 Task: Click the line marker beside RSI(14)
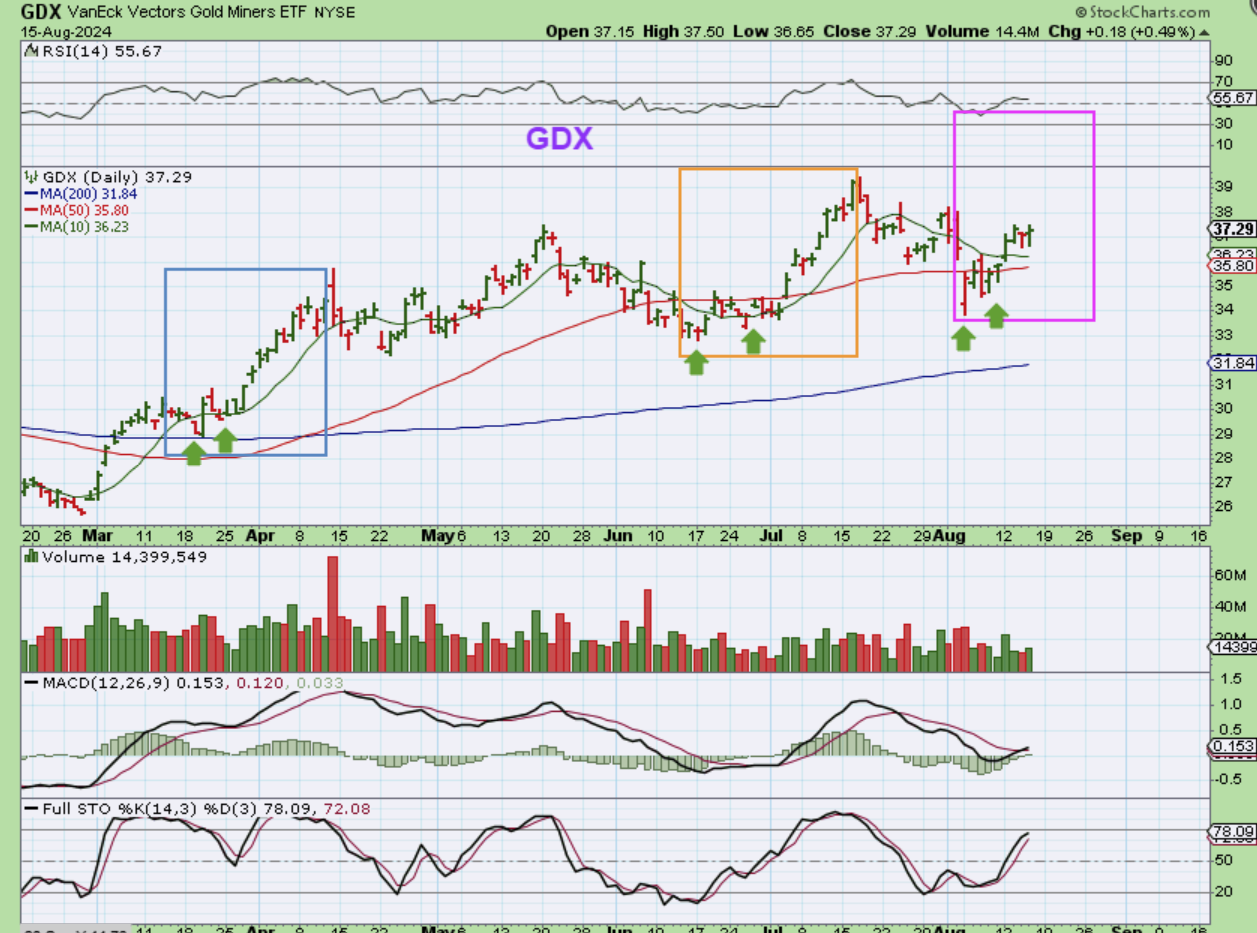pos(30,50)
